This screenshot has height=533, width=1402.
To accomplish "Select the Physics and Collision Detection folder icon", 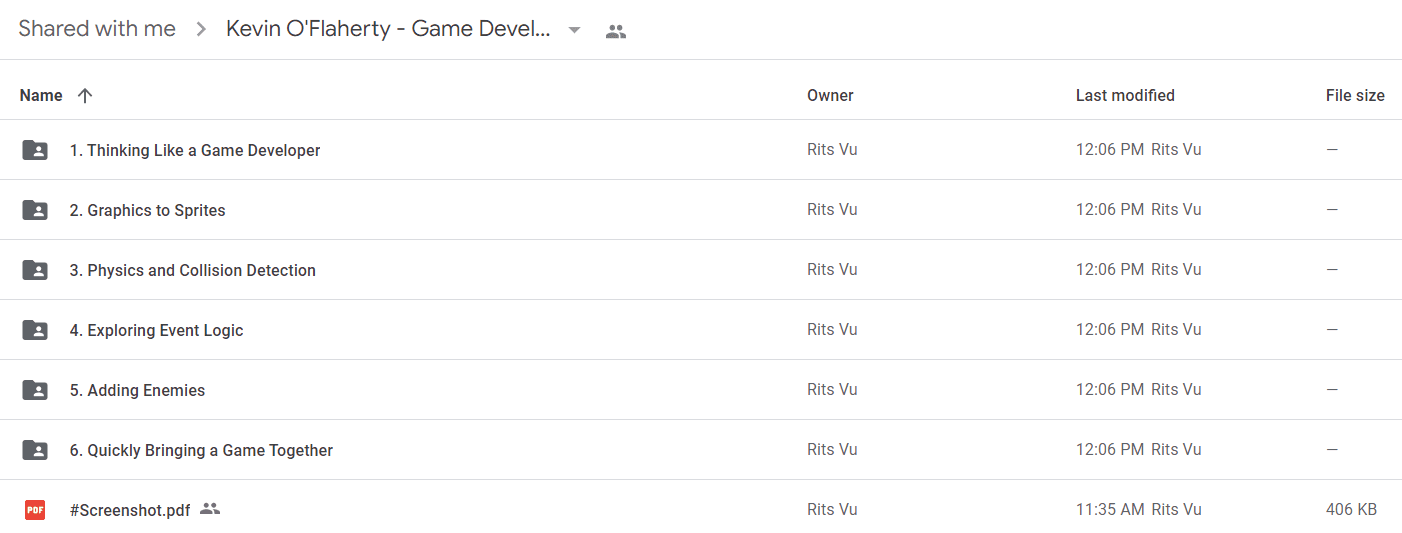I will coord(35,270).
